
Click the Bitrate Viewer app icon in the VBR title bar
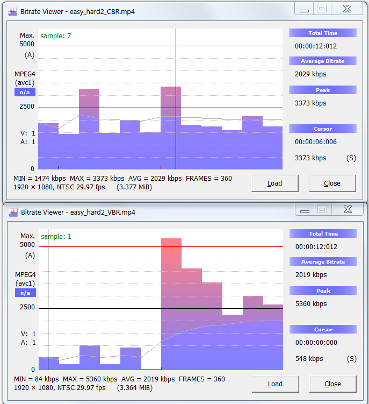pyautogui.click(x=13, y=212)
